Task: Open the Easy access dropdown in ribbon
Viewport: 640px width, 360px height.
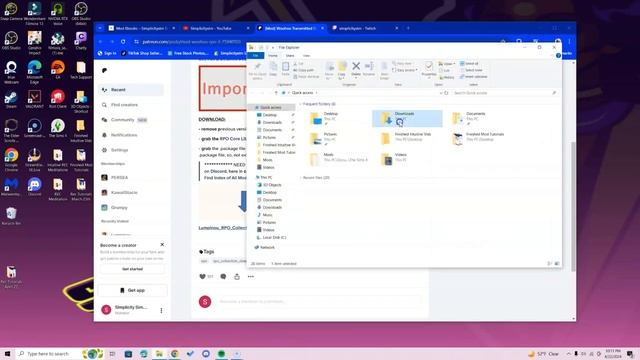Action: (x=405, y=70)
